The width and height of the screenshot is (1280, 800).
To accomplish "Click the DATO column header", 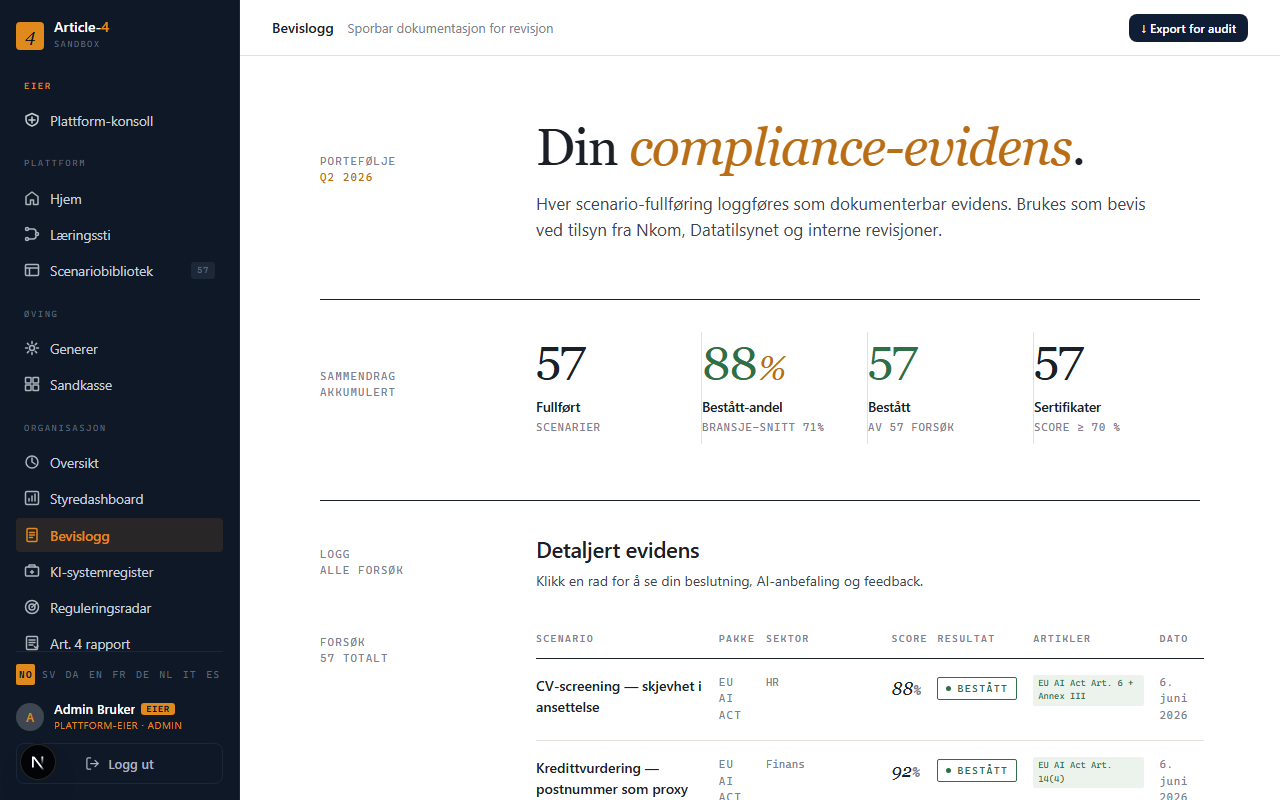I will (1174, 638).
